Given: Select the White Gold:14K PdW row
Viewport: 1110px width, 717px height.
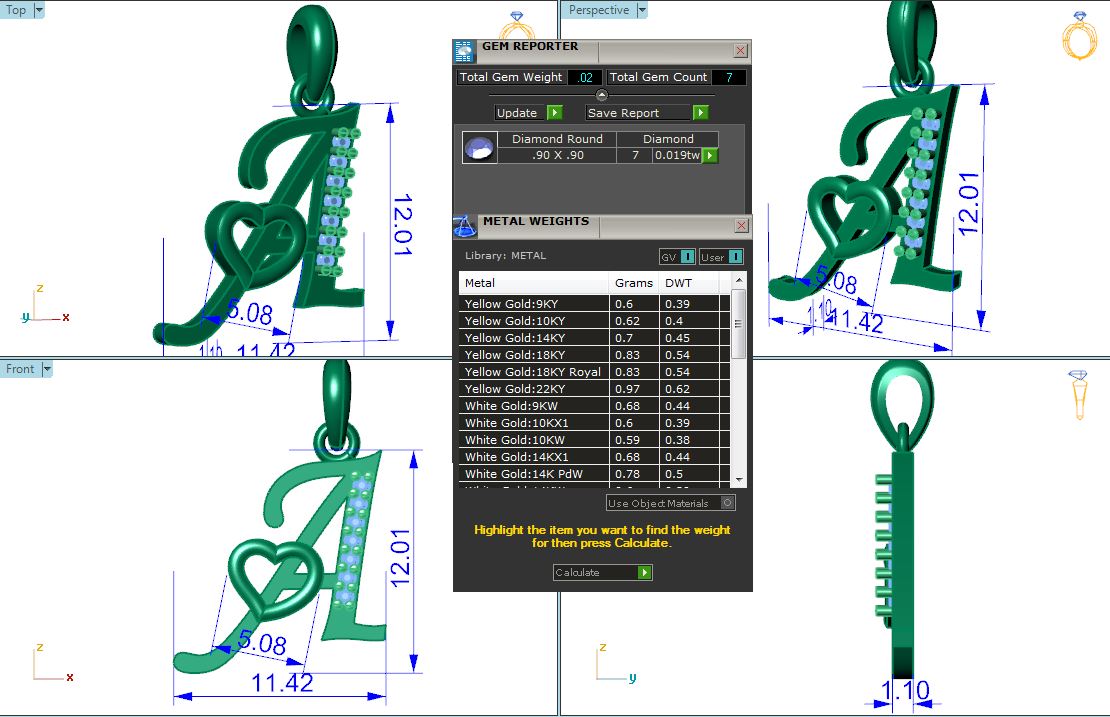Looking at the screenshot, I should pos(534,474).
